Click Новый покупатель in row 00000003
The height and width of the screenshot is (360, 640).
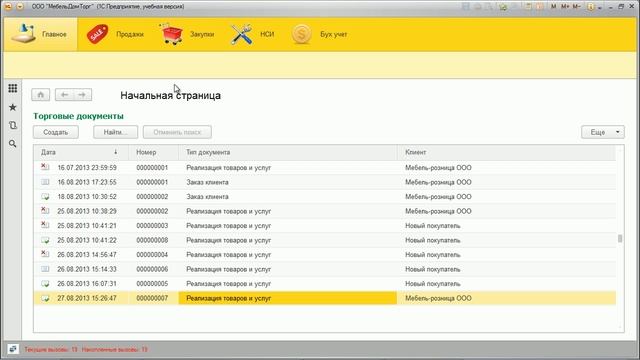[x=433, y=226]
